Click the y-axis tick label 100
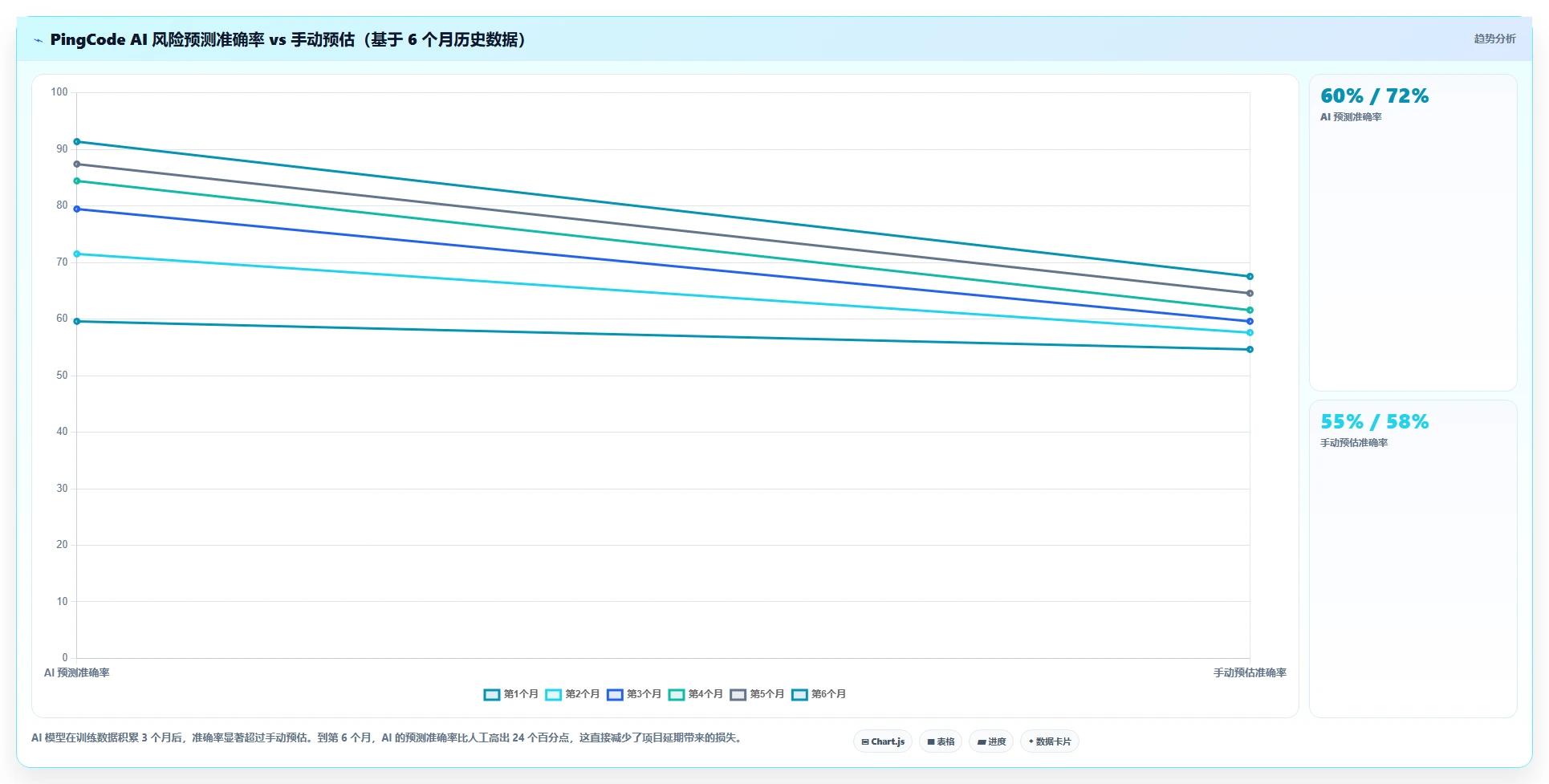 pos(59,92)
